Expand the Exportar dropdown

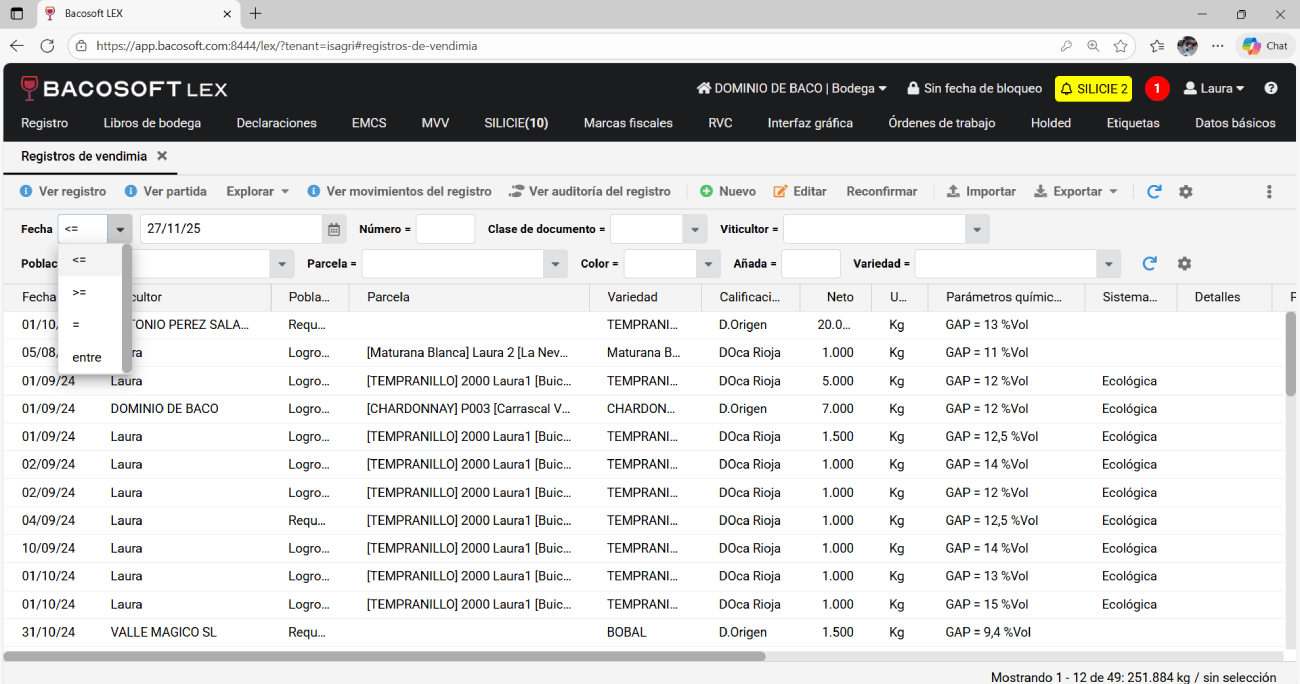click(x=1076, y=192)
